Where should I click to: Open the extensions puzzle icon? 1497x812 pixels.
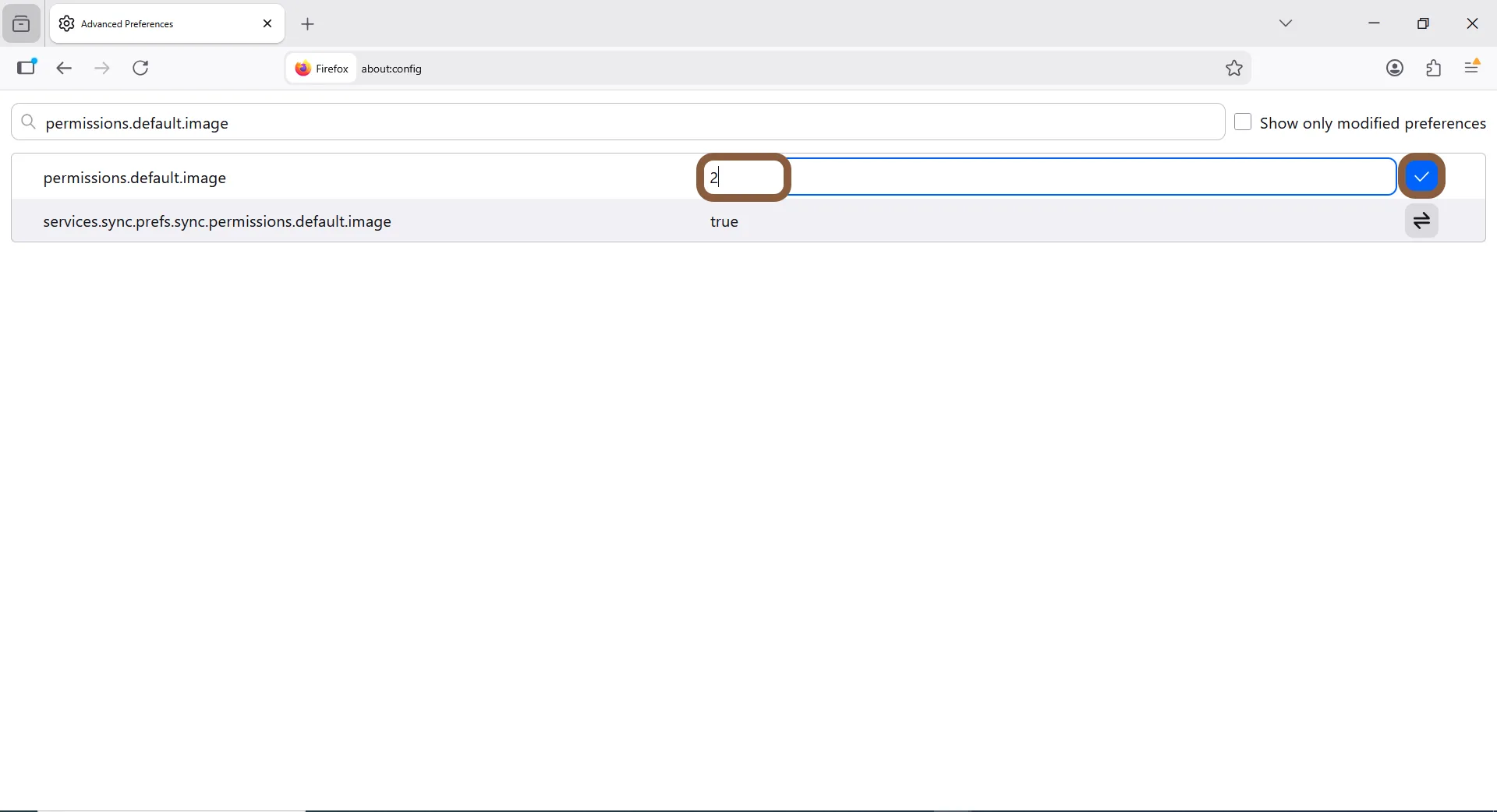[x=1434, y=69]
